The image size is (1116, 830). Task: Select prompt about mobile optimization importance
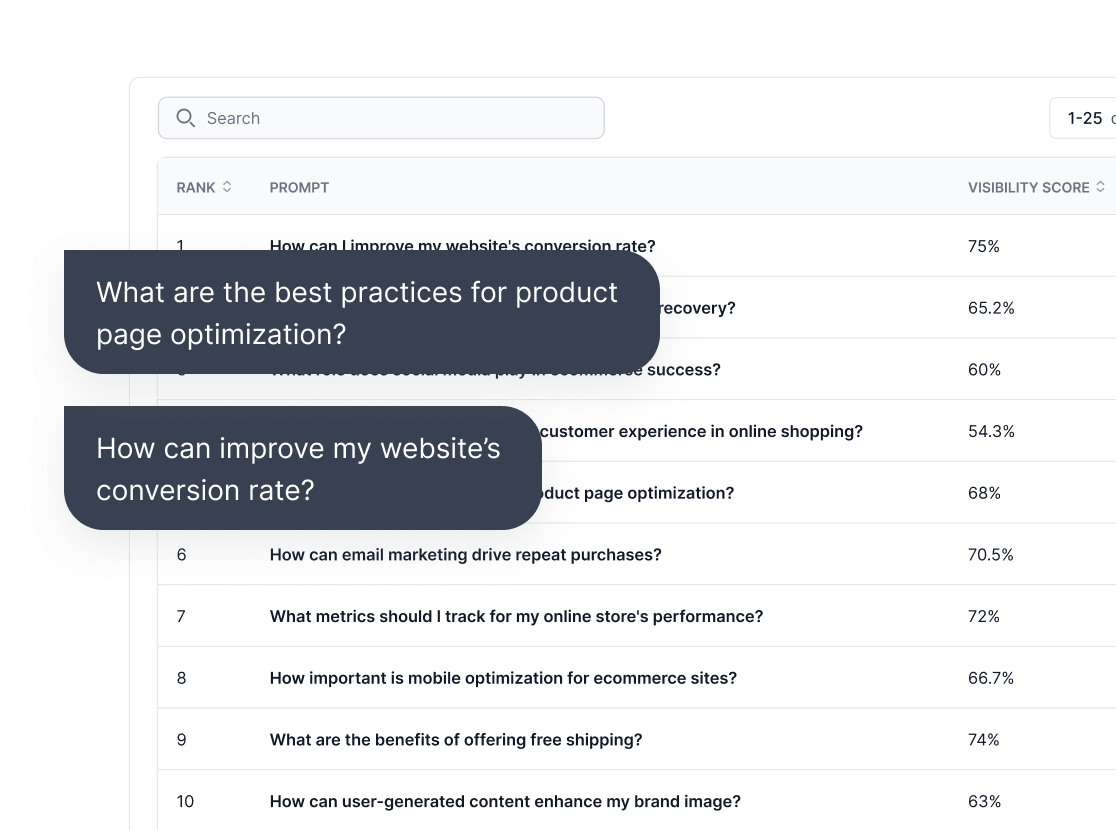coord(503,678)
